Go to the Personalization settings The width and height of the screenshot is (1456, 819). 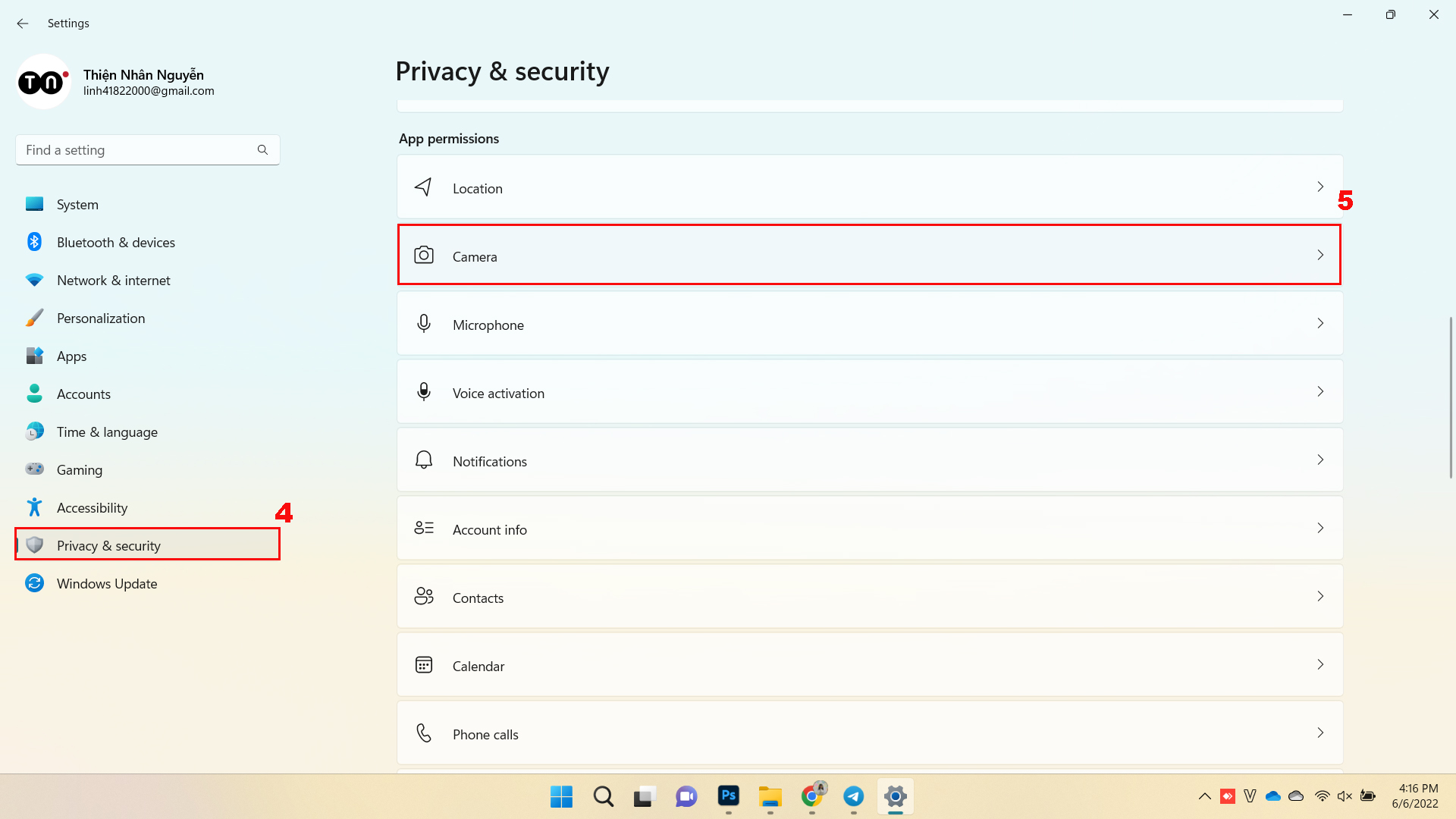tap(101, 318)
